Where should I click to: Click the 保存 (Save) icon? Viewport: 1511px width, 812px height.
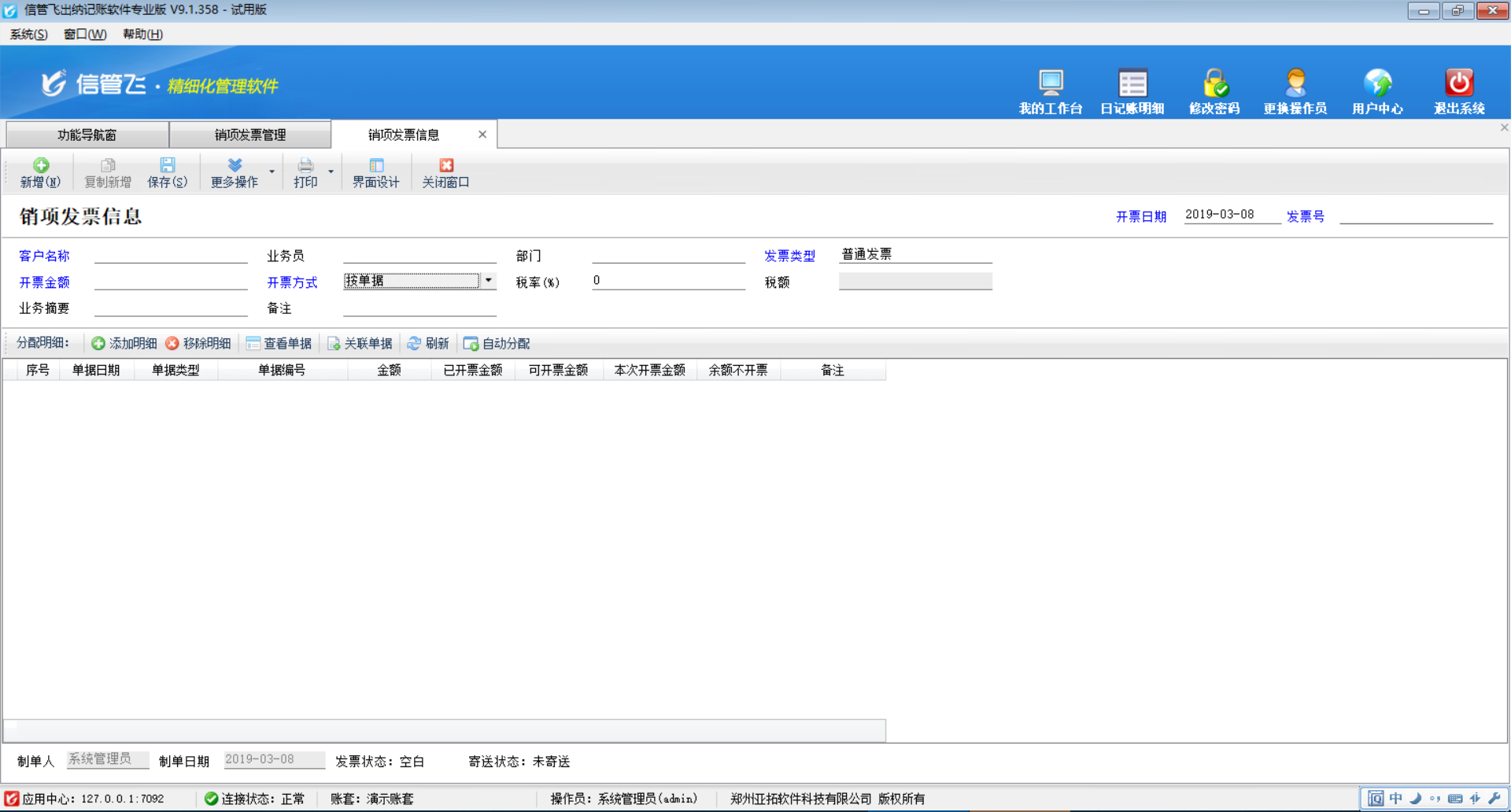168,172
